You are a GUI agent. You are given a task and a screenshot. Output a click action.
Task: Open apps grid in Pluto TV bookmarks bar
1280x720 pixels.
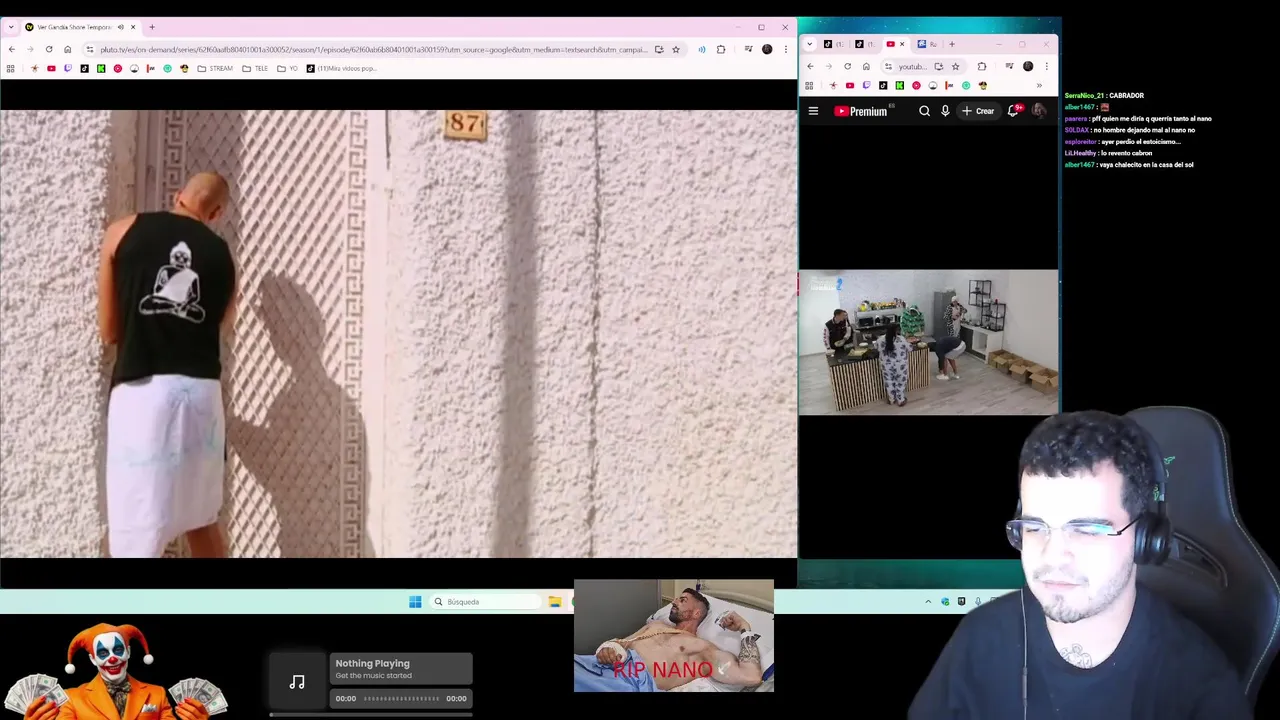10,69
